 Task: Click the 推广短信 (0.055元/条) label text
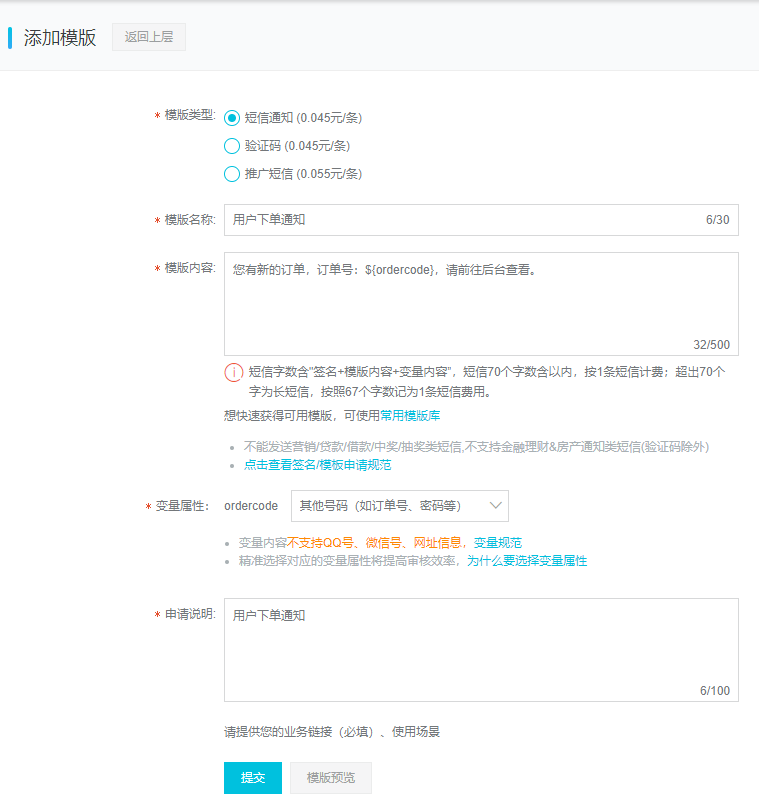(x=303, y=173)
